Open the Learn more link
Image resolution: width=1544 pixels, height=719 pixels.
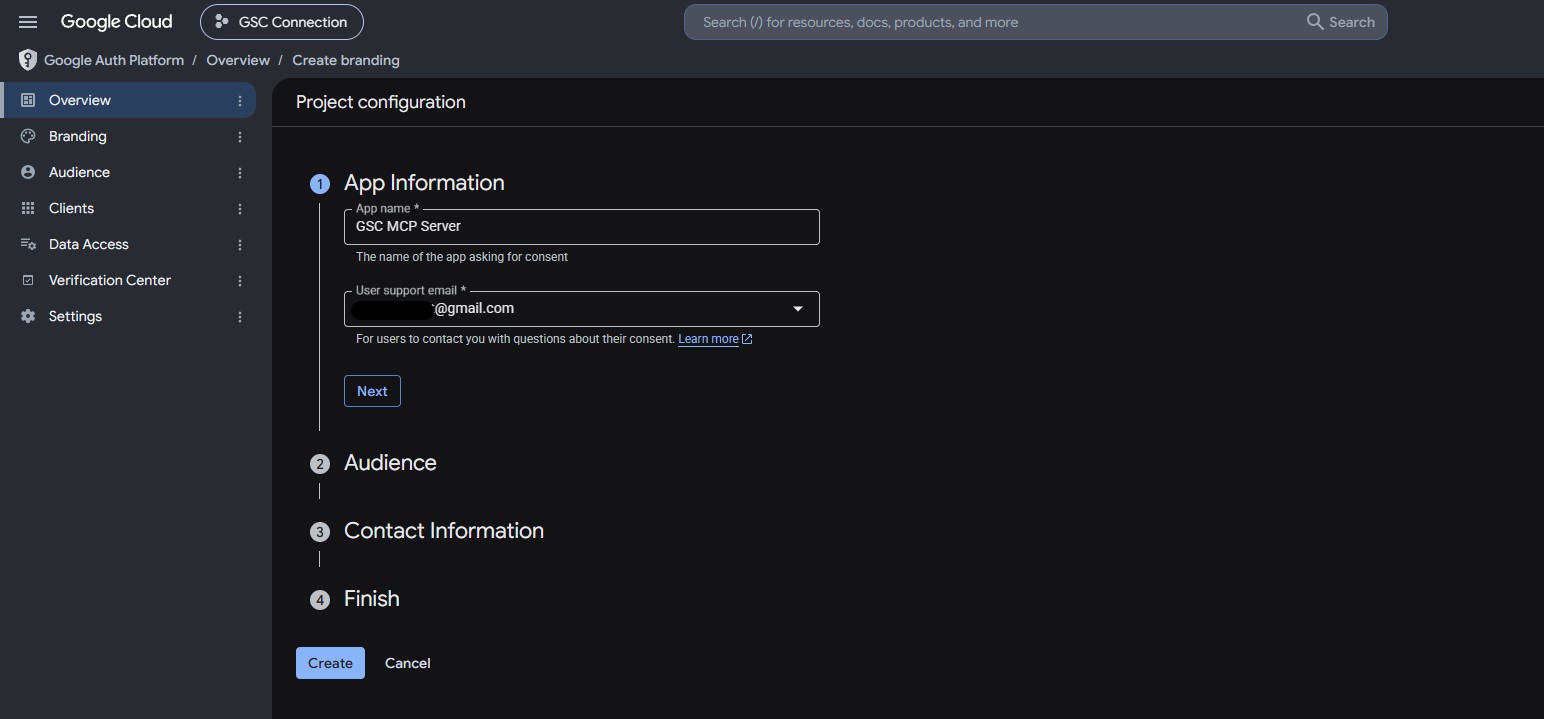(708, 339)
